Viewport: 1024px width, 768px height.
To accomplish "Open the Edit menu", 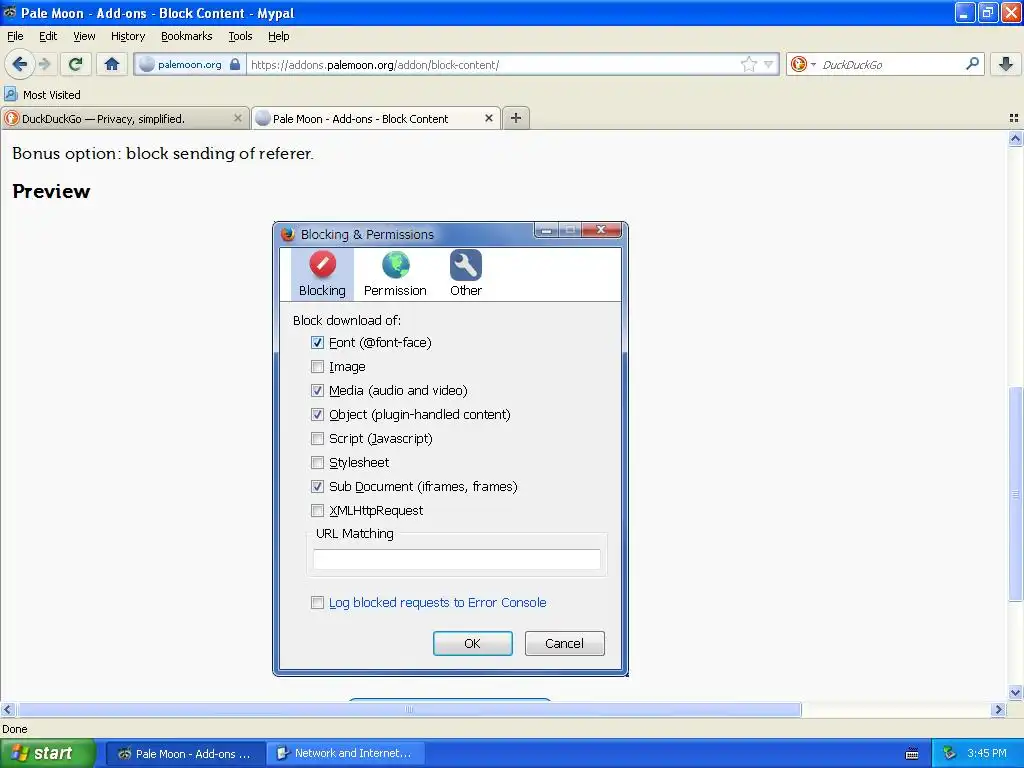I will (48, 36).
